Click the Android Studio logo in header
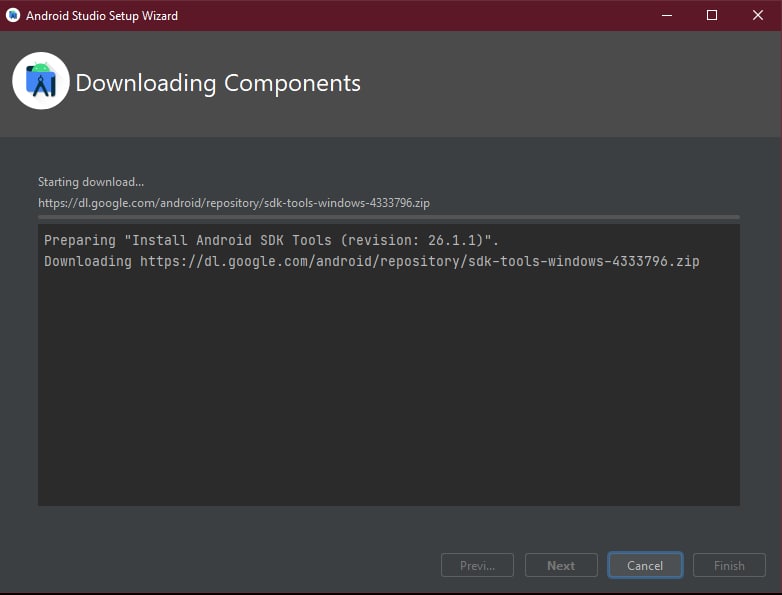 pyautogui.click(x=41, y=81)
